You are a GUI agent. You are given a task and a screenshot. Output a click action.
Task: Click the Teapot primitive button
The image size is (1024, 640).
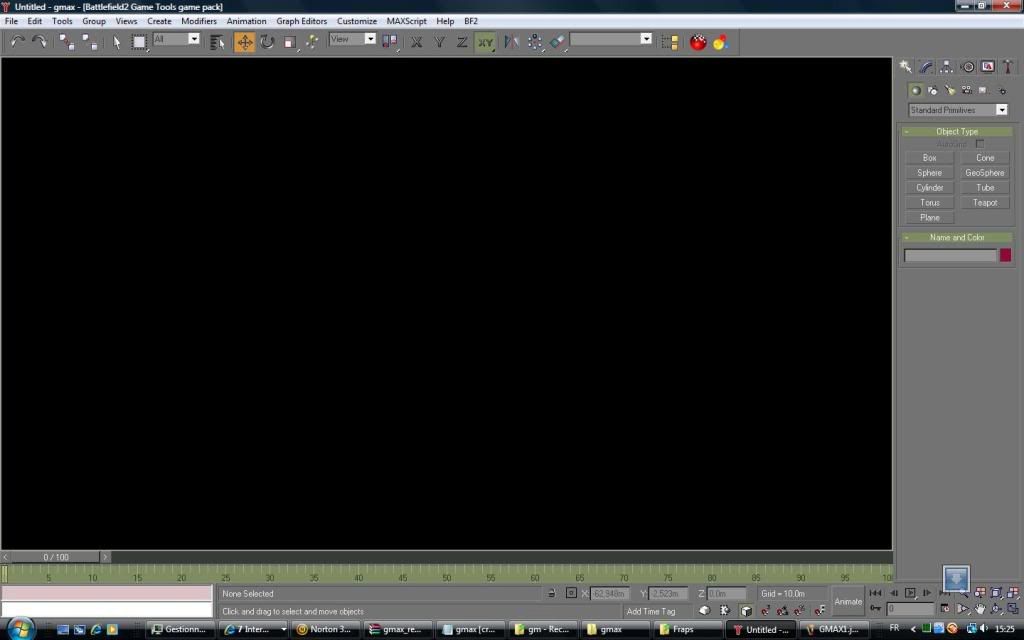pos(985,203)
